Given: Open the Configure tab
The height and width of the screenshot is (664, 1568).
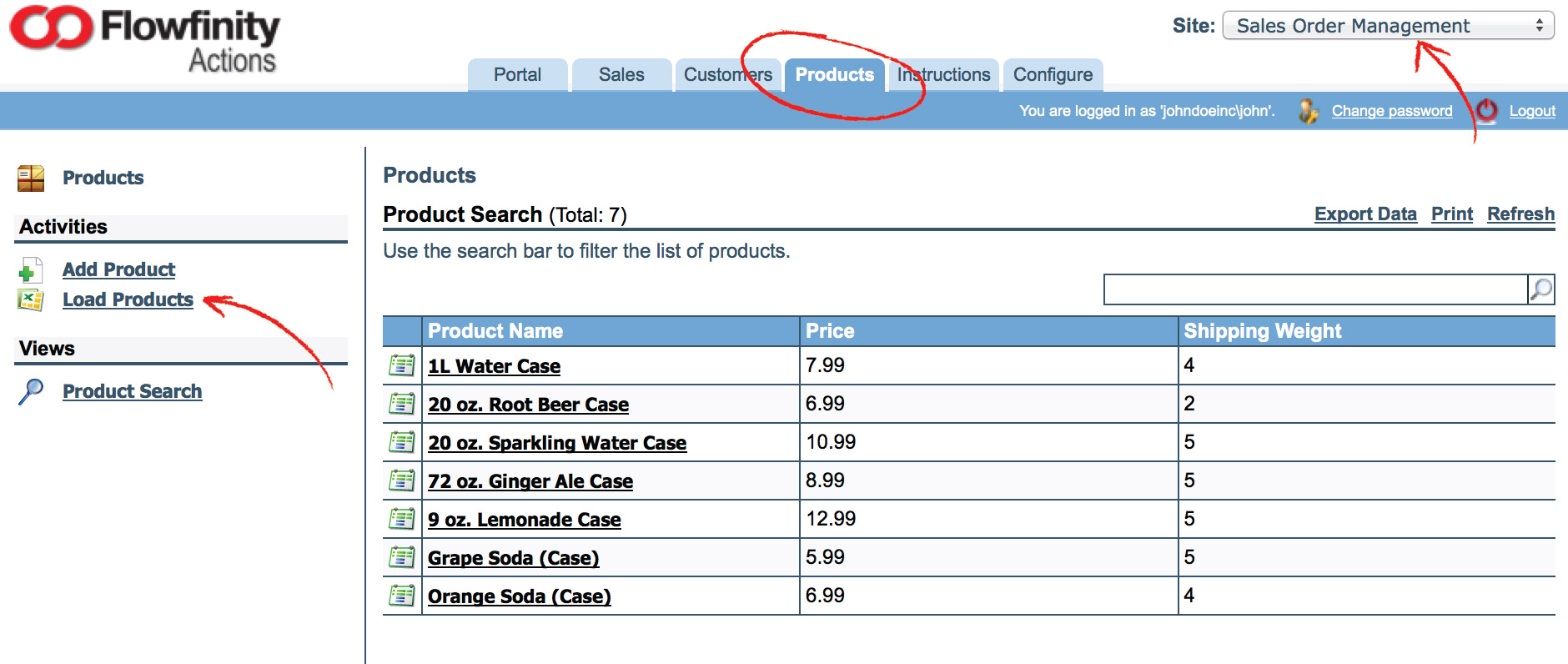Looking at the screenshot, I should pos(1053,75).
